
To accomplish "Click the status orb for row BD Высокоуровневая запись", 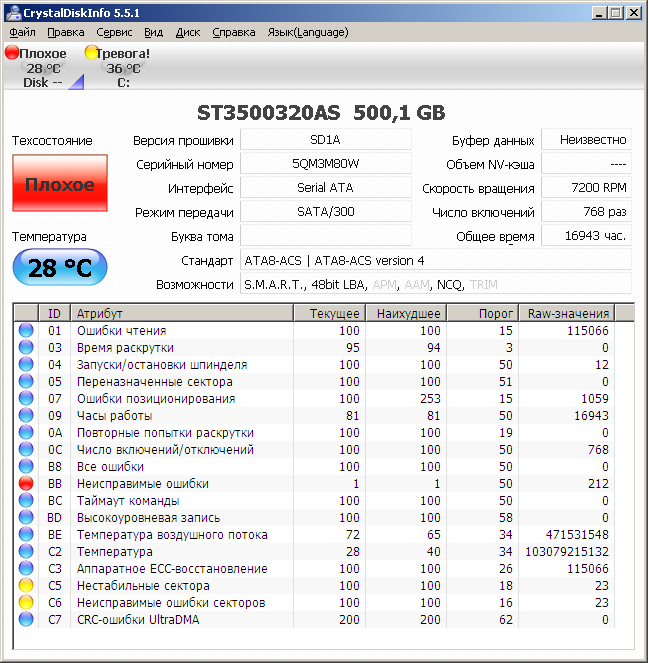I will click(x=26, y=517).
